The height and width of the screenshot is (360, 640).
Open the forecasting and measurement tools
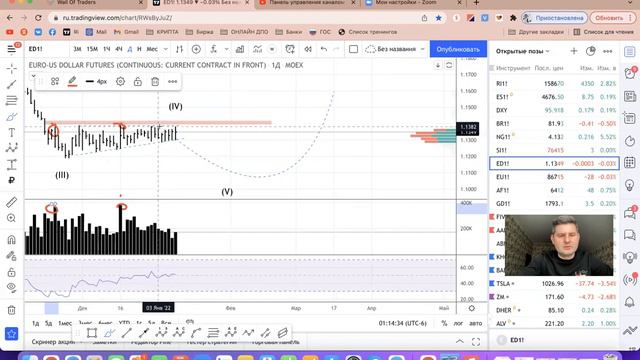point(11,164)
